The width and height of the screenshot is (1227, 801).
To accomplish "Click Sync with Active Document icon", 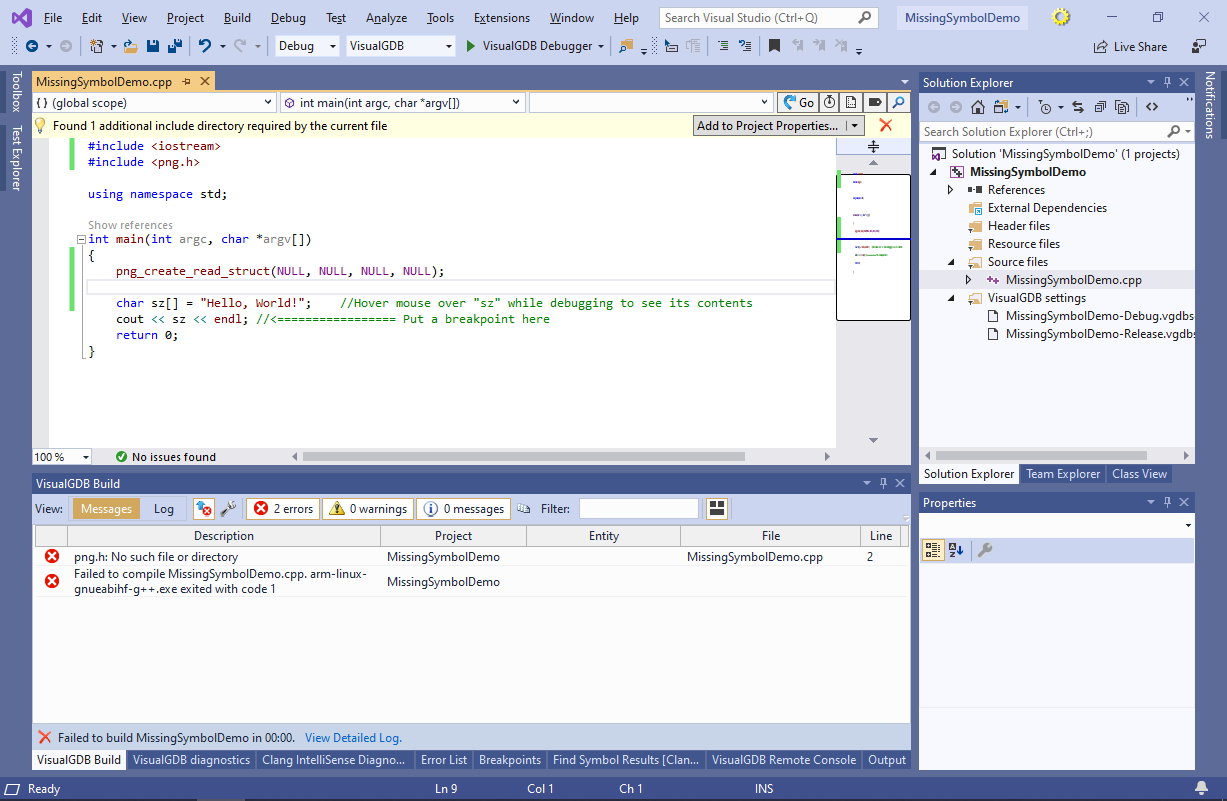I will coord(1078,107).
